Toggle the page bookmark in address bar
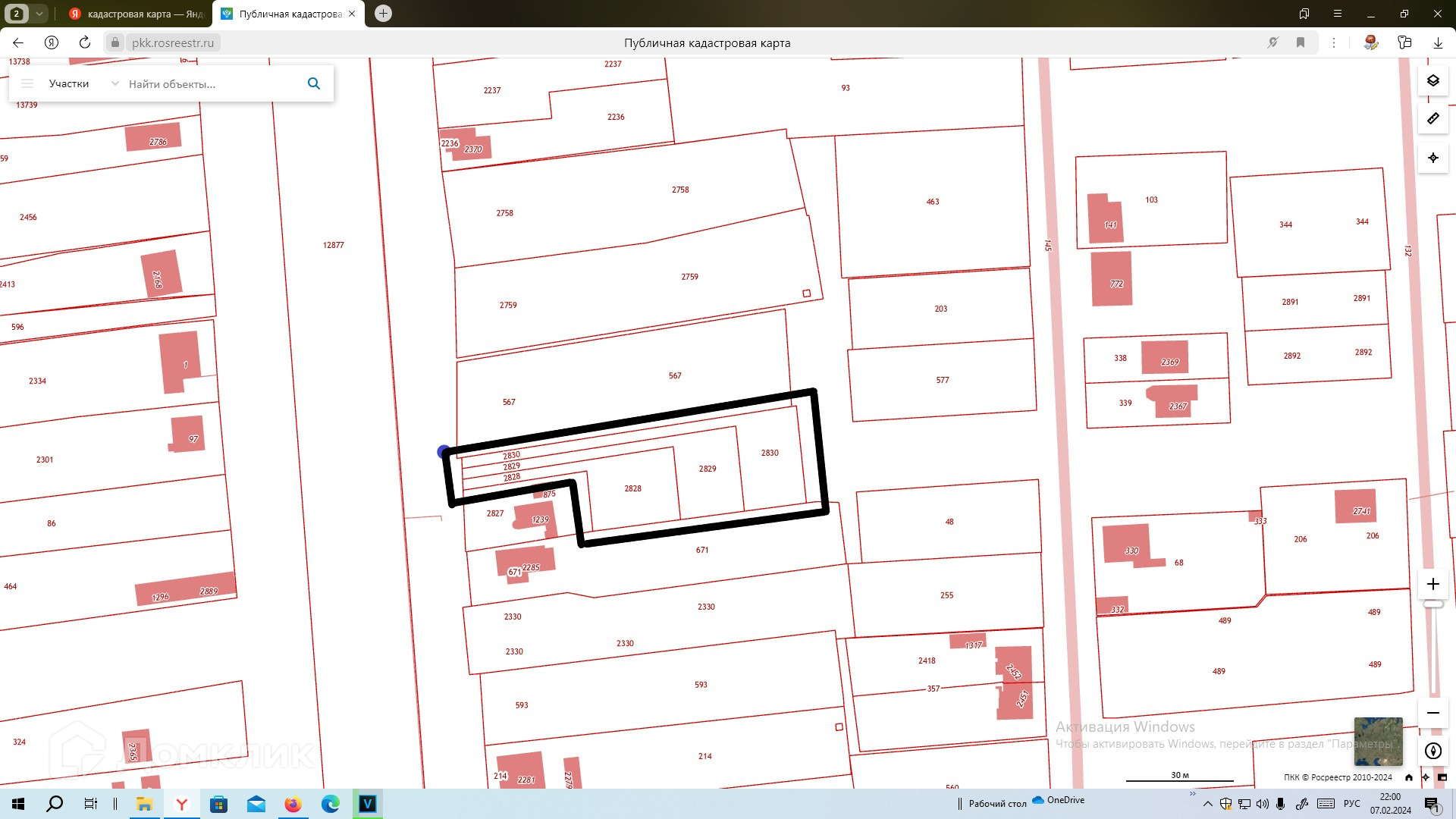 click(1301, 42)
